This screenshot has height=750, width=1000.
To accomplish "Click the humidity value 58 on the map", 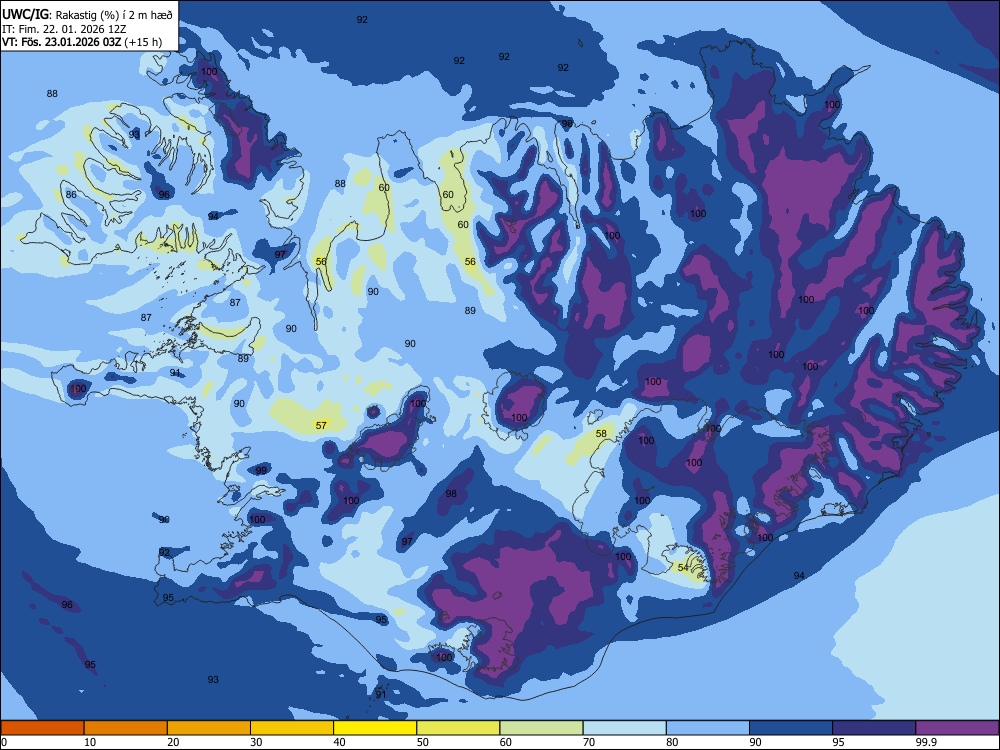I will coord(601,434).
